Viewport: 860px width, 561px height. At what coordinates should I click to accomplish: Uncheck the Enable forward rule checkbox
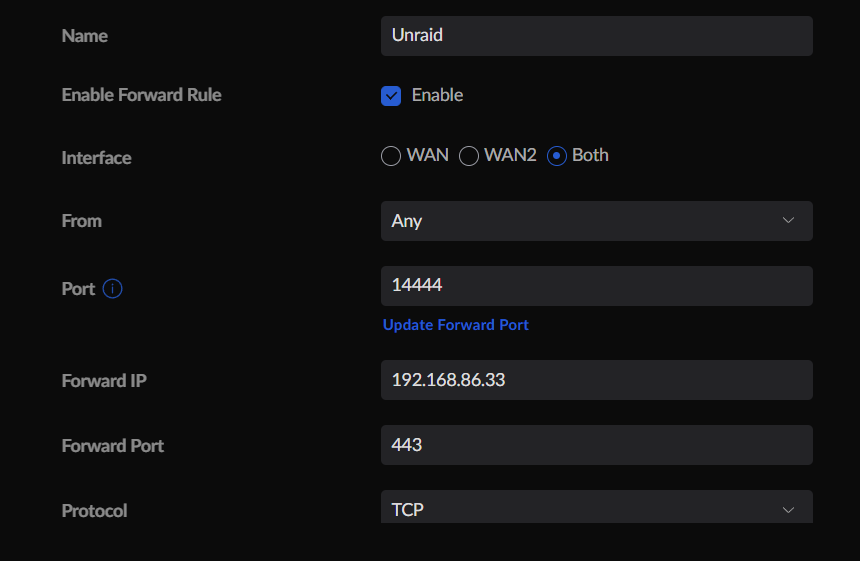coord(391,96)
